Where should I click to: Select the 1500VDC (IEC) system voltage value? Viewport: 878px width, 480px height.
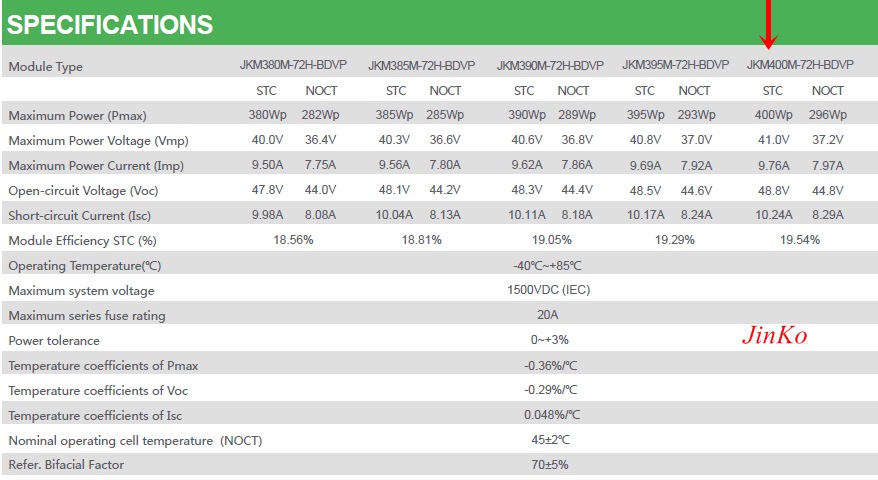(x=549, y=290)
